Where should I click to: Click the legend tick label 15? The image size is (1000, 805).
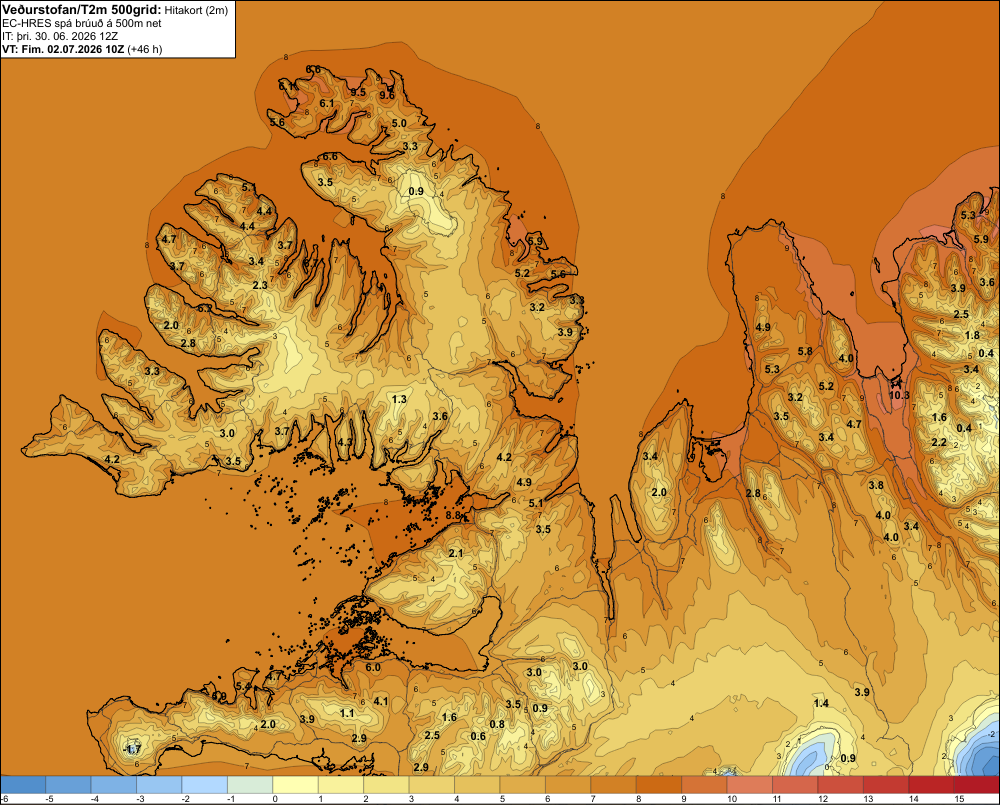coord(959,799)
